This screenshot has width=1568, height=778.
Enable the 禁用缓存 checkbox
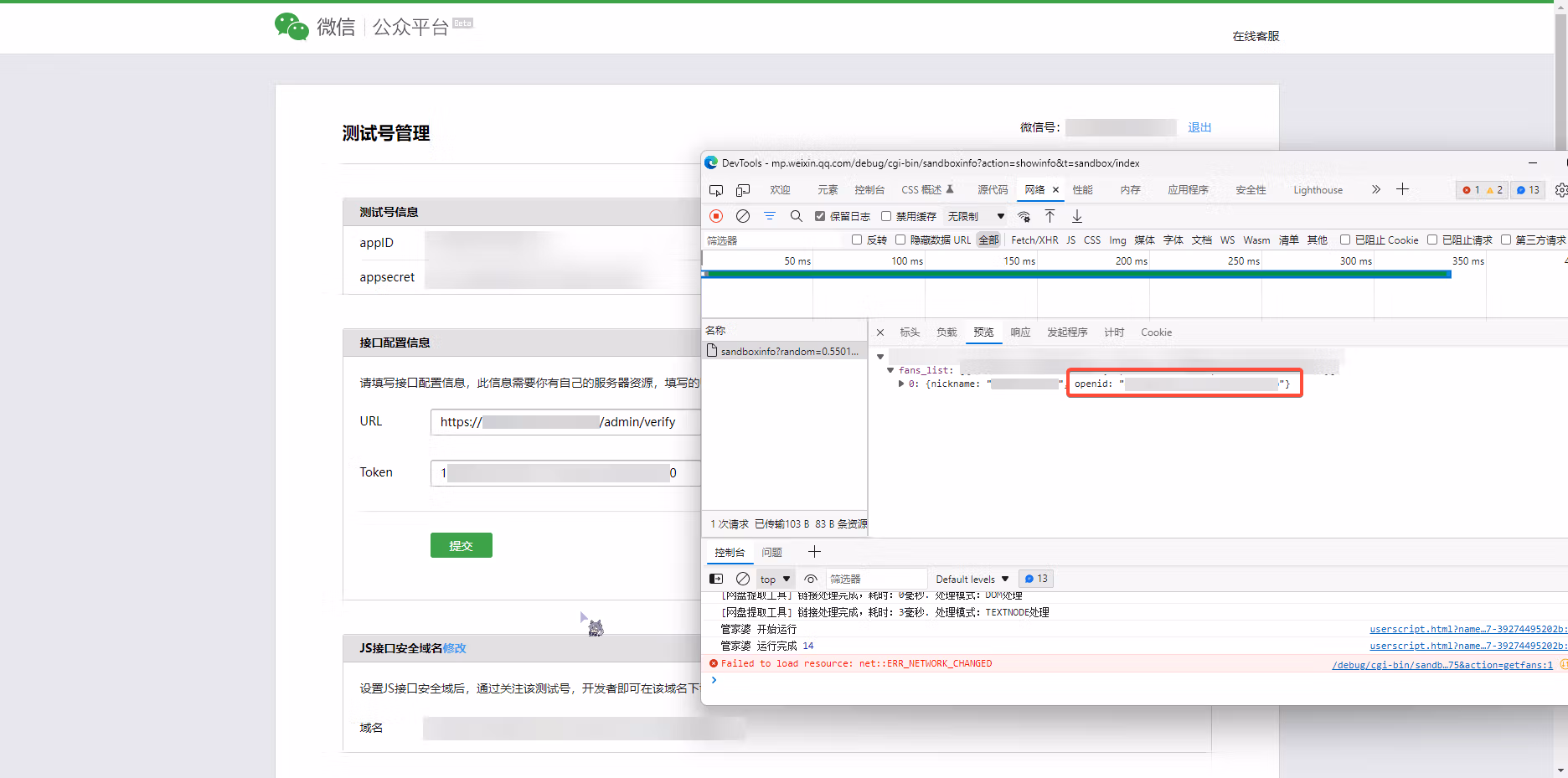[886, 216]
